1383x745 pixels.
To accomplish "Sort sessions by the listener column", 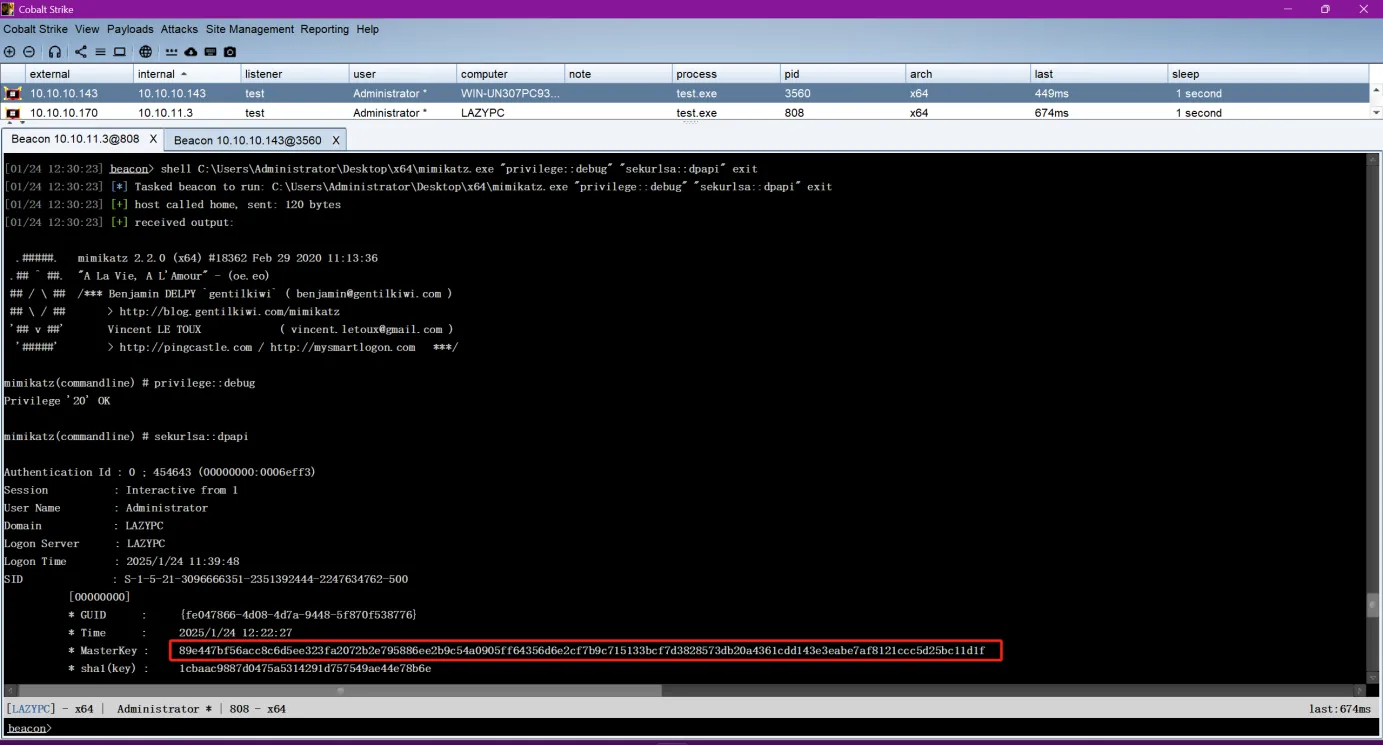I will [295, 74].
